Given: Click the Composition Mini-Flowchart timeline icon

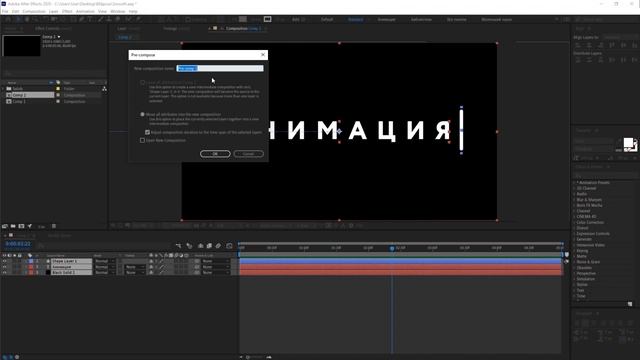Looking at the screenshot, I should pos(178,246).
